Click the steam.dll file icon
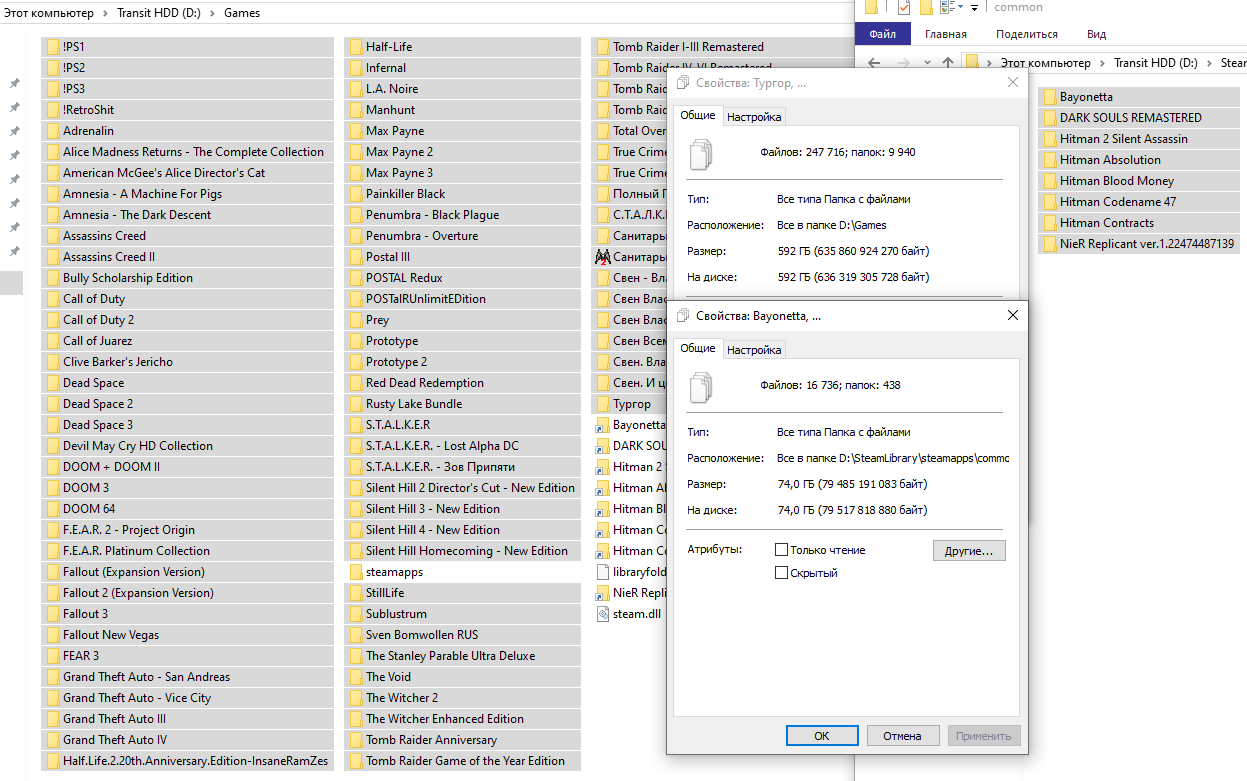This screenshot has height=781, width=1247. 602,614
